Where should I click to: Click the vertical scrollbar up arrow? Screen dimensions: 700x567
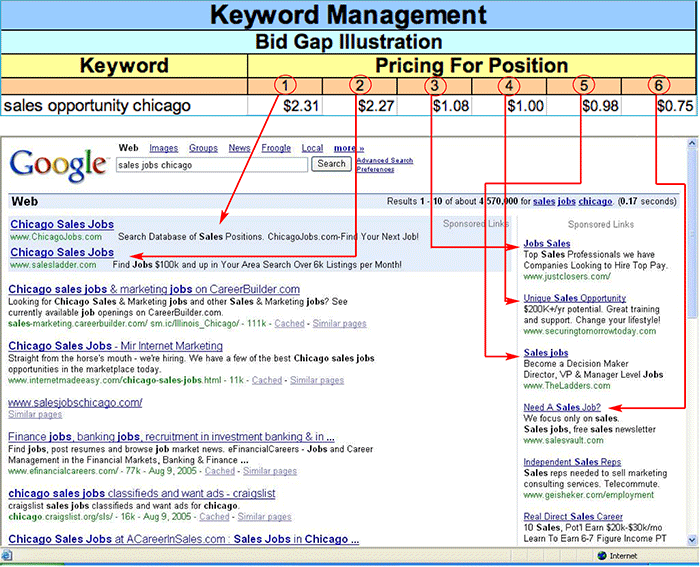691,142
